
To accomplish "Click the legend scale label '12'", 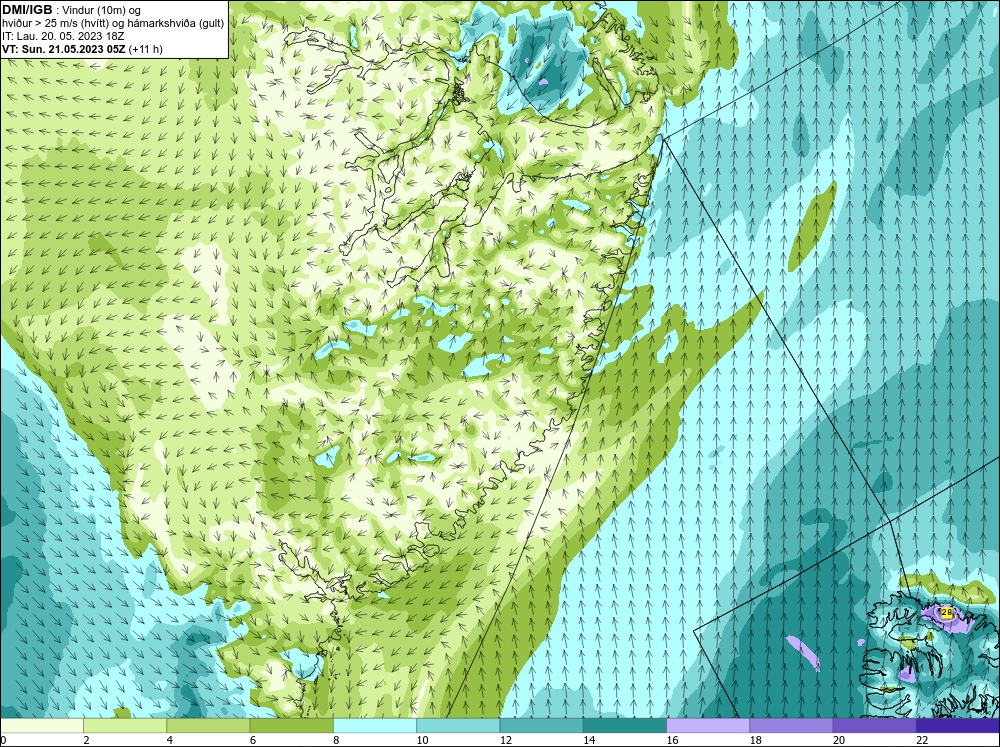I will point(506,740).
